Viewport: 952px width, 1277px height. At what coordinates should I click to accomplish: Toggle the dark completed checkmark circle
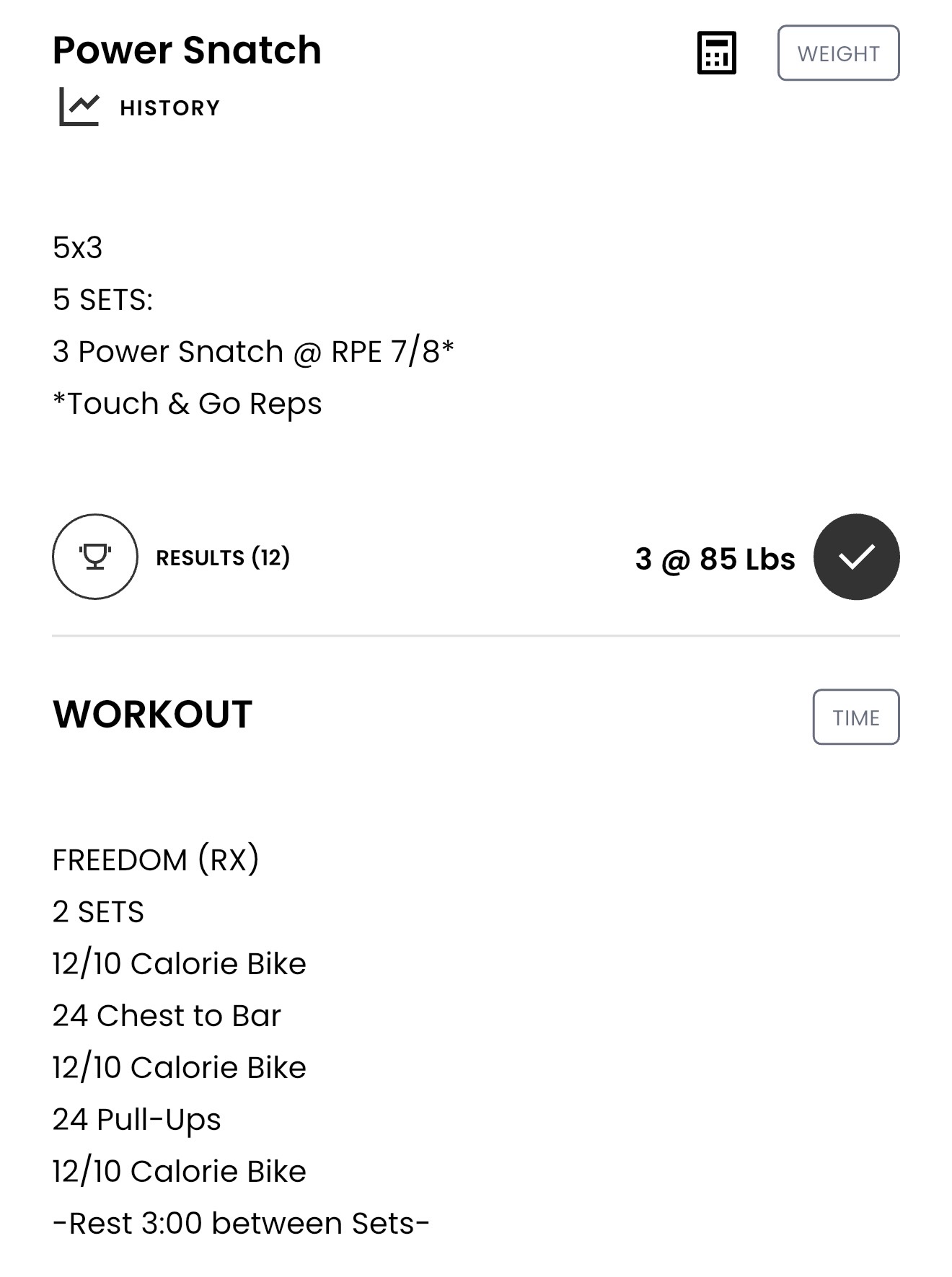click(x=856, y=557)
